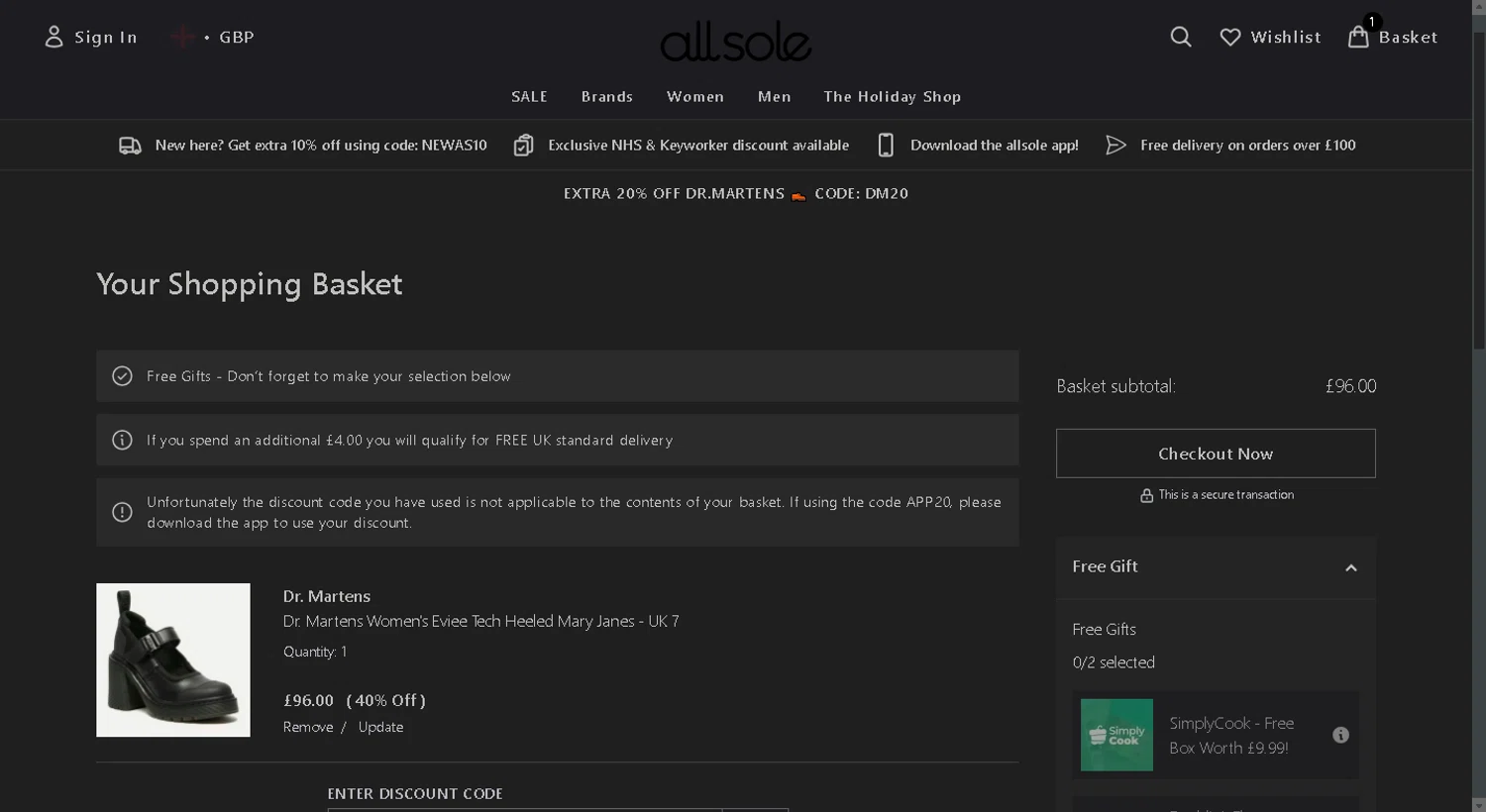The image size is (1486, 812).
Task: Click the £96.00 (40% Off) price
Action: (x=355, y=700)
